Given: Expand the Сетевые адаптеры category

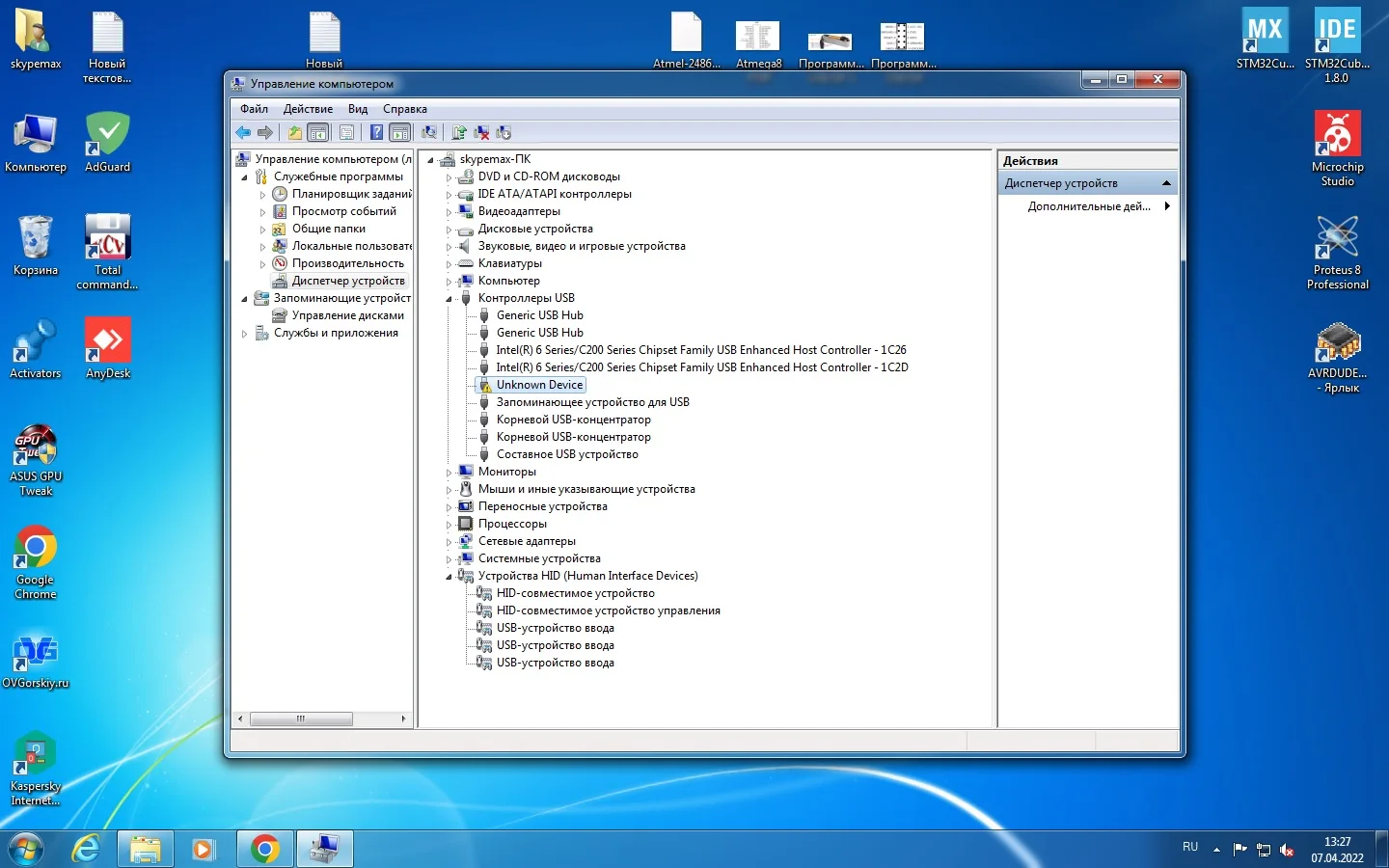Looking at the screenshot, I should [x=449, y=542].
